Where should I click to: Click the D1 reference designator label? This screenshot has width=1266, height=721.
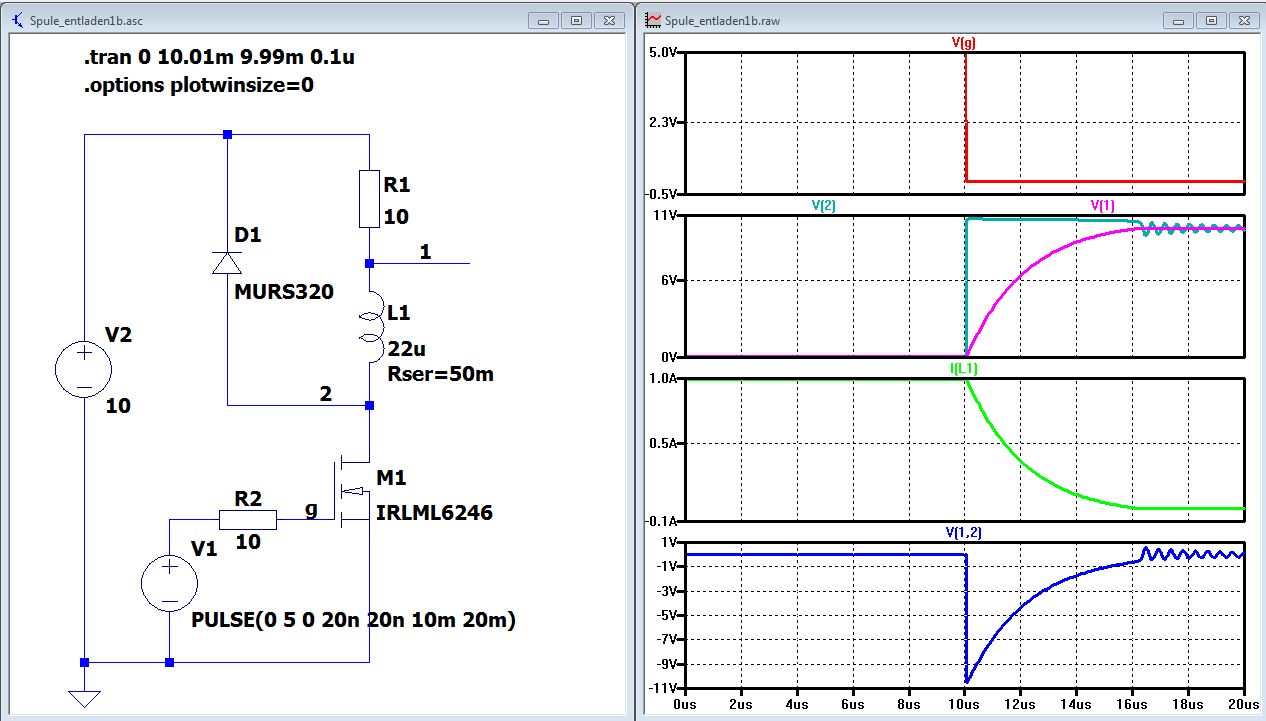(x=247, y=235)
